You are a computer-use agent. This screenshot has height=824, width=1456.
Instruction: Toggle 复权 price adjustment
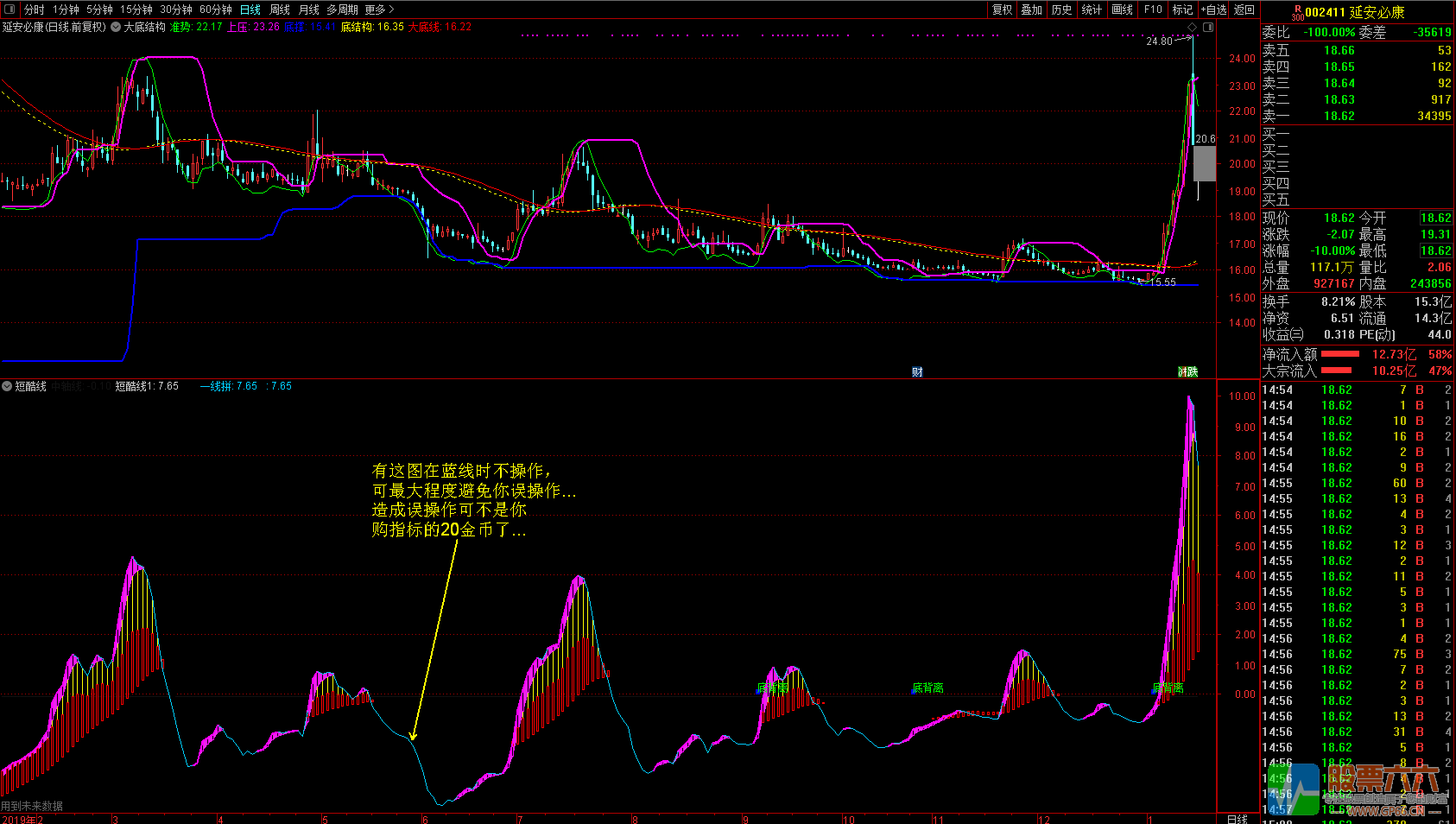pyautogui.click(x=1002, y=10)
